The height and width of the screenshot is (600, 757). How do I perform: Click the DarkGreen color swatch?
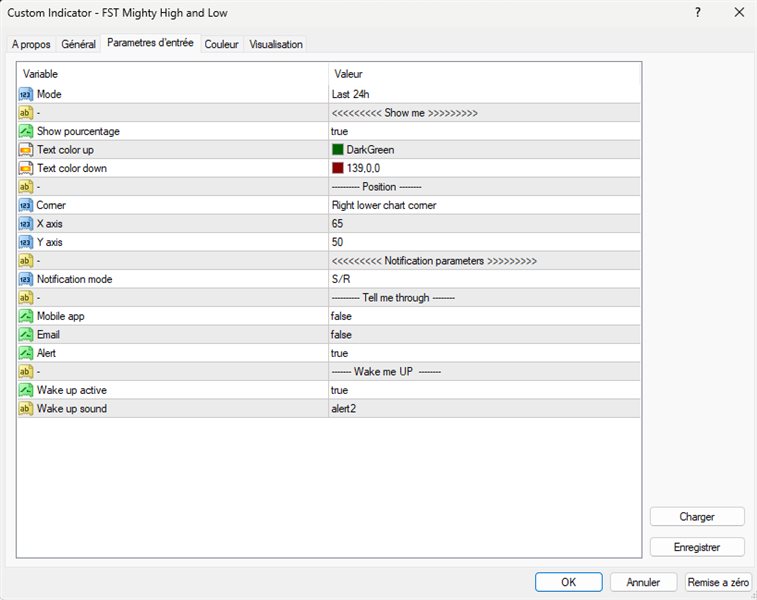pyautogui.click(x=338, y=150)
